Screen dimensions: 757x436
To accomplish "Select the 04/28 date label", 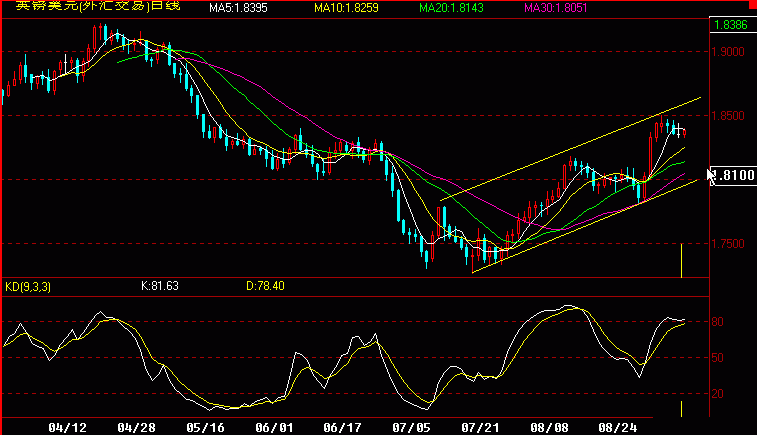I will 137,428.
